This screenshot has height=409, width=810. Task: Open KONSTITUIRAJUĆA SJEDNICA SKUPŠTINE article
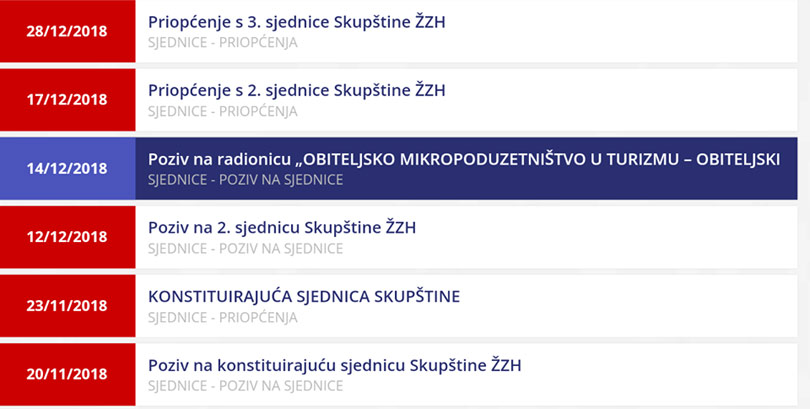click(304, 296)
